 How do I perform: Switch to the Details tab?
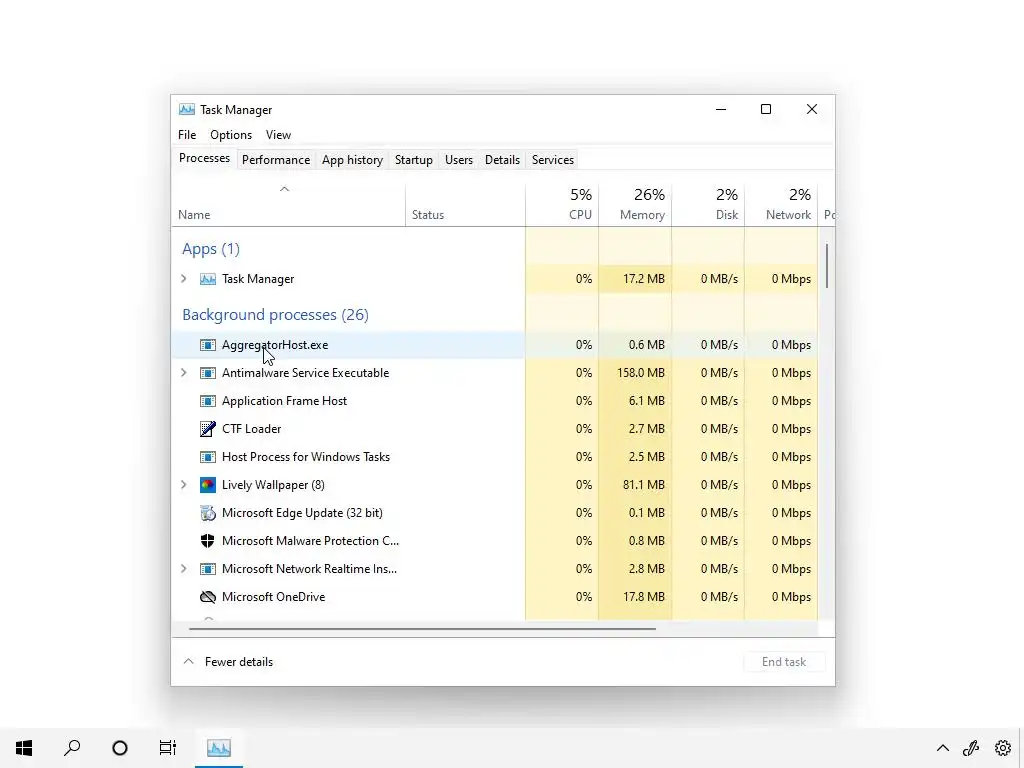tap(502, 160)
